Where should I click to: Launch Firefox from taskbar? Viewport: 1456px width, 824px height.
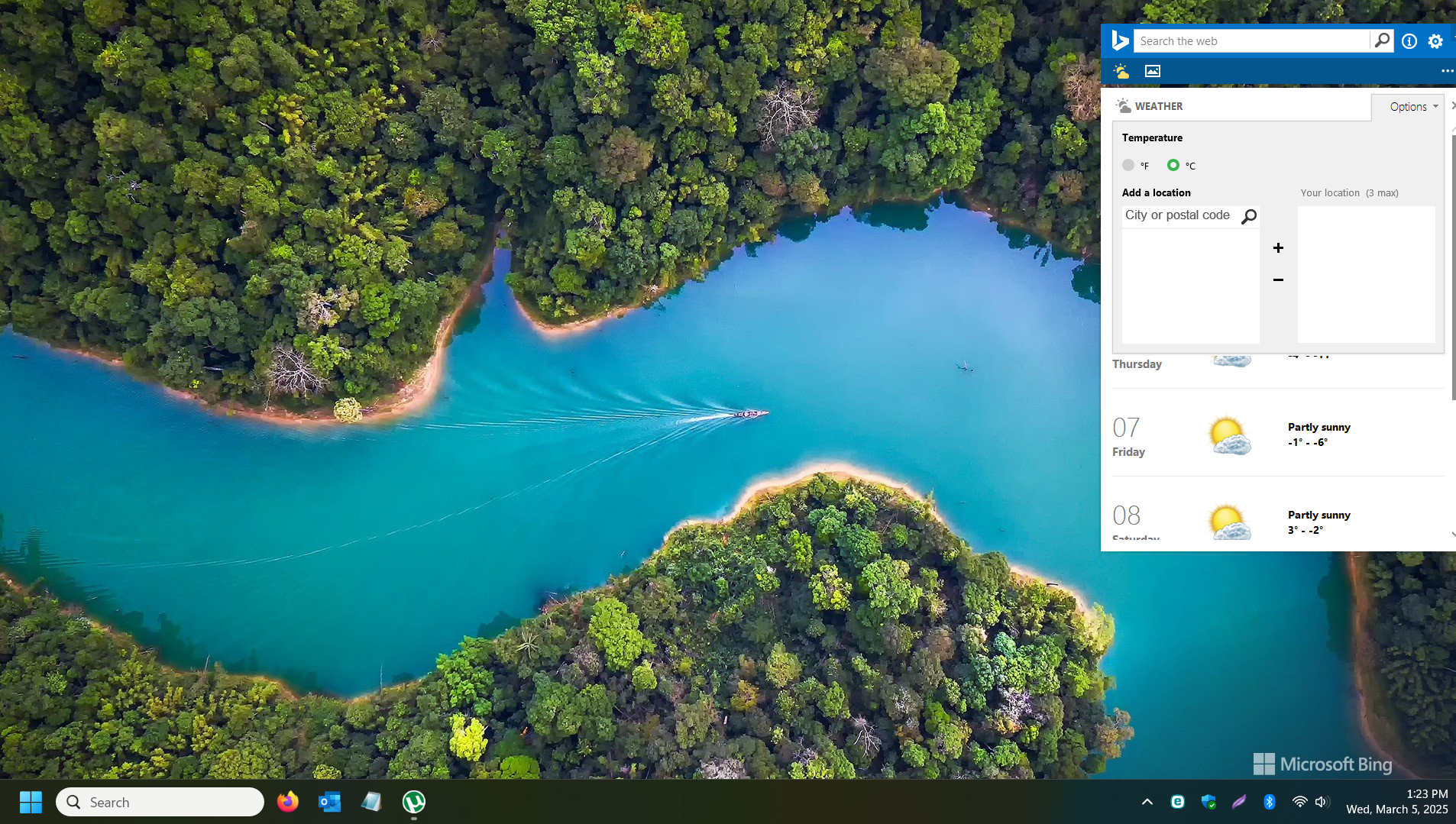288,802
